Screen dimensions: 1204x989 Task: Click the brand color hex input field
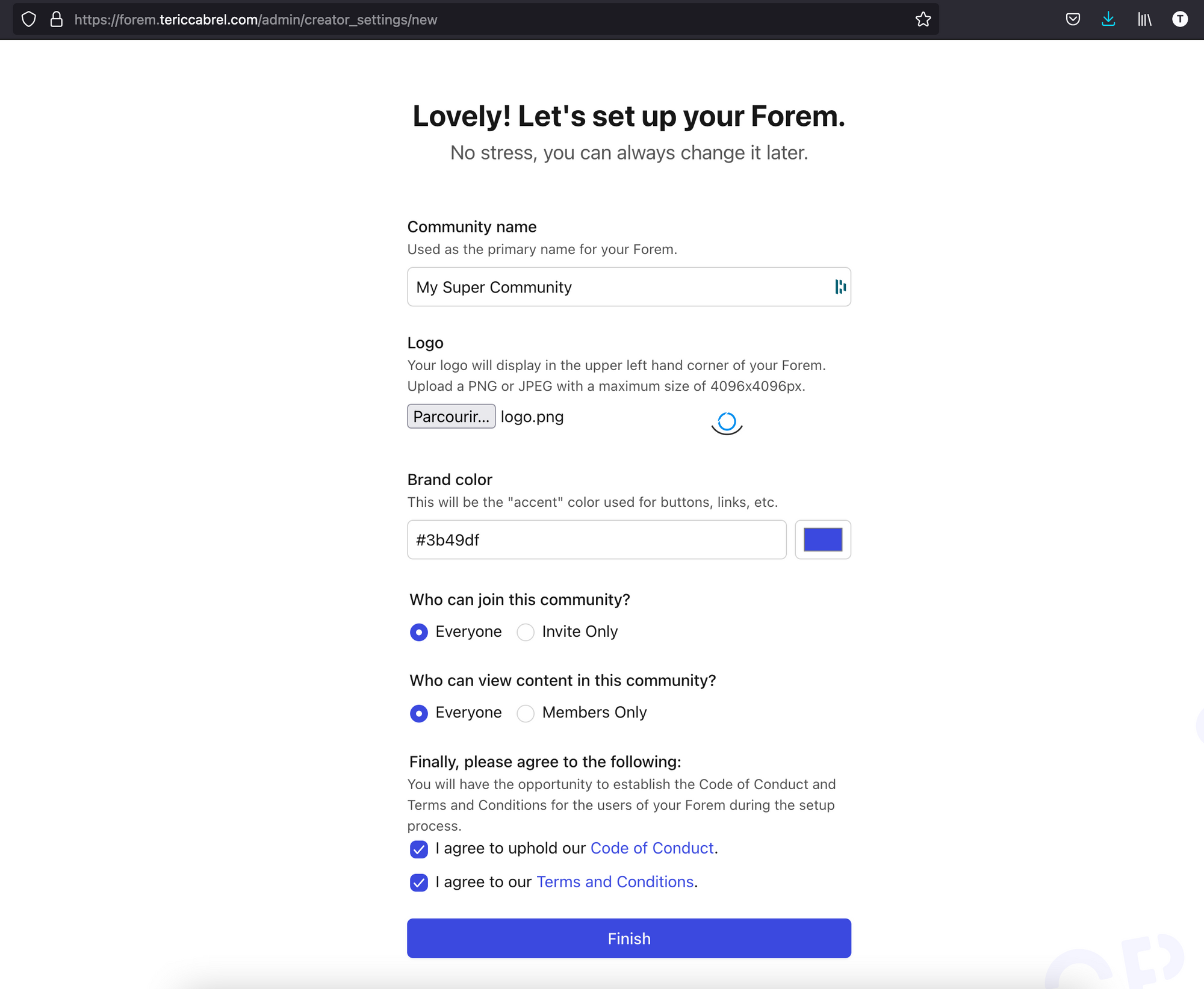point(597,539)
